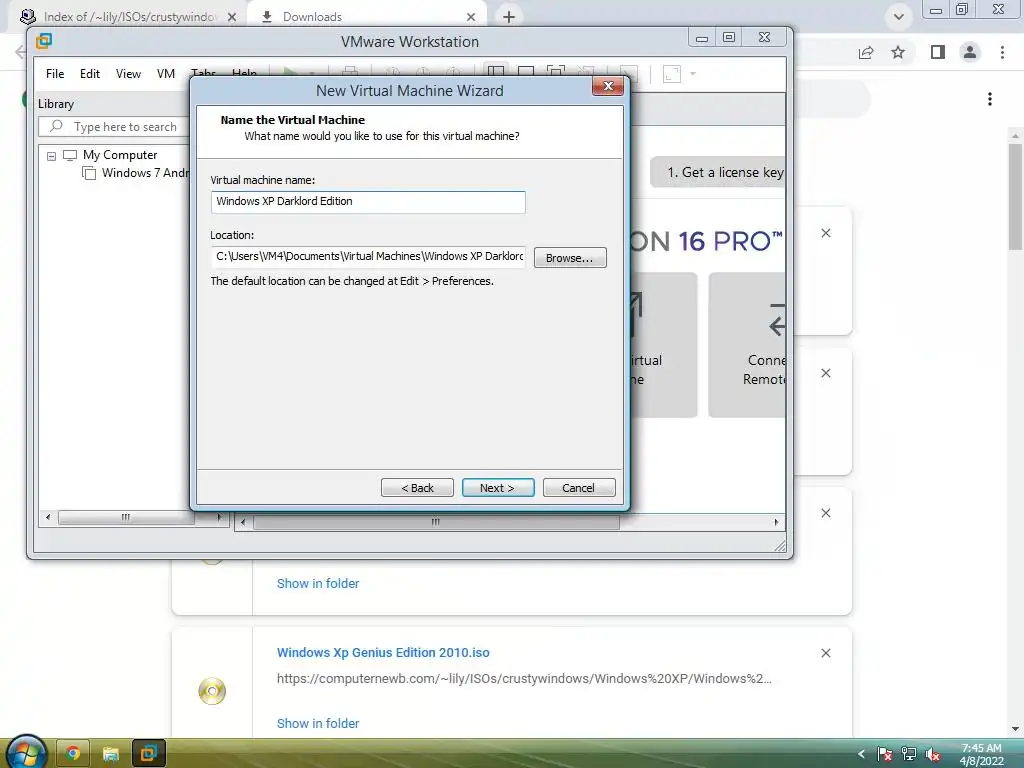Viewport: 1024px width, 768px height.
Task: Click the main pane's right scroll arrow
Action: point(776,522)
